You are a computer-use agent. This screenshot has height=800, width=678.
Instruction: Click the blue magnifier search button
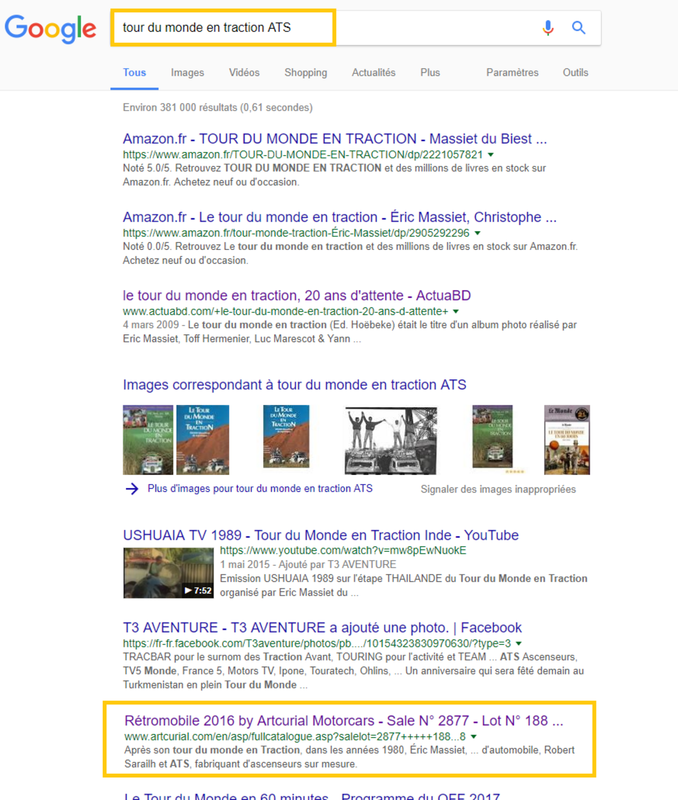(x=579, y=28)
